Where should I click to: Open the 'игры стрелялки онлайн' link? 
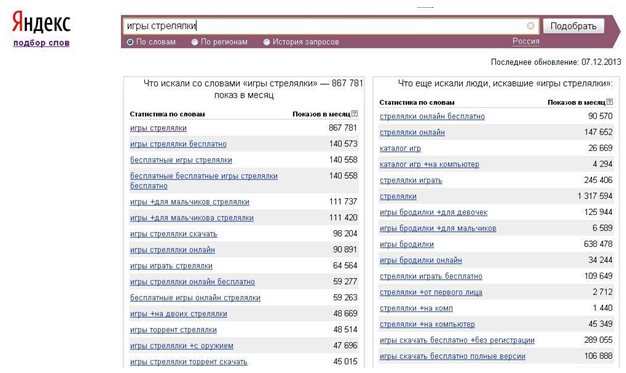pyautogui.click(x=172, y=250)
